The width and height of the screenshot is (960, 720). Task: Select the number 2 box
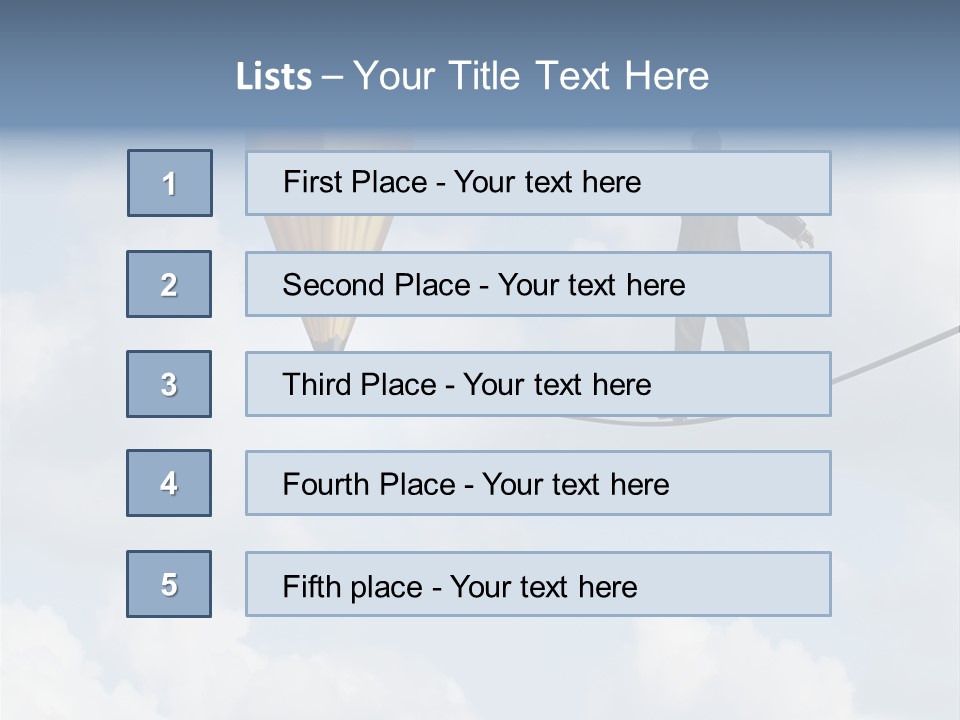(x=169, y=284)
